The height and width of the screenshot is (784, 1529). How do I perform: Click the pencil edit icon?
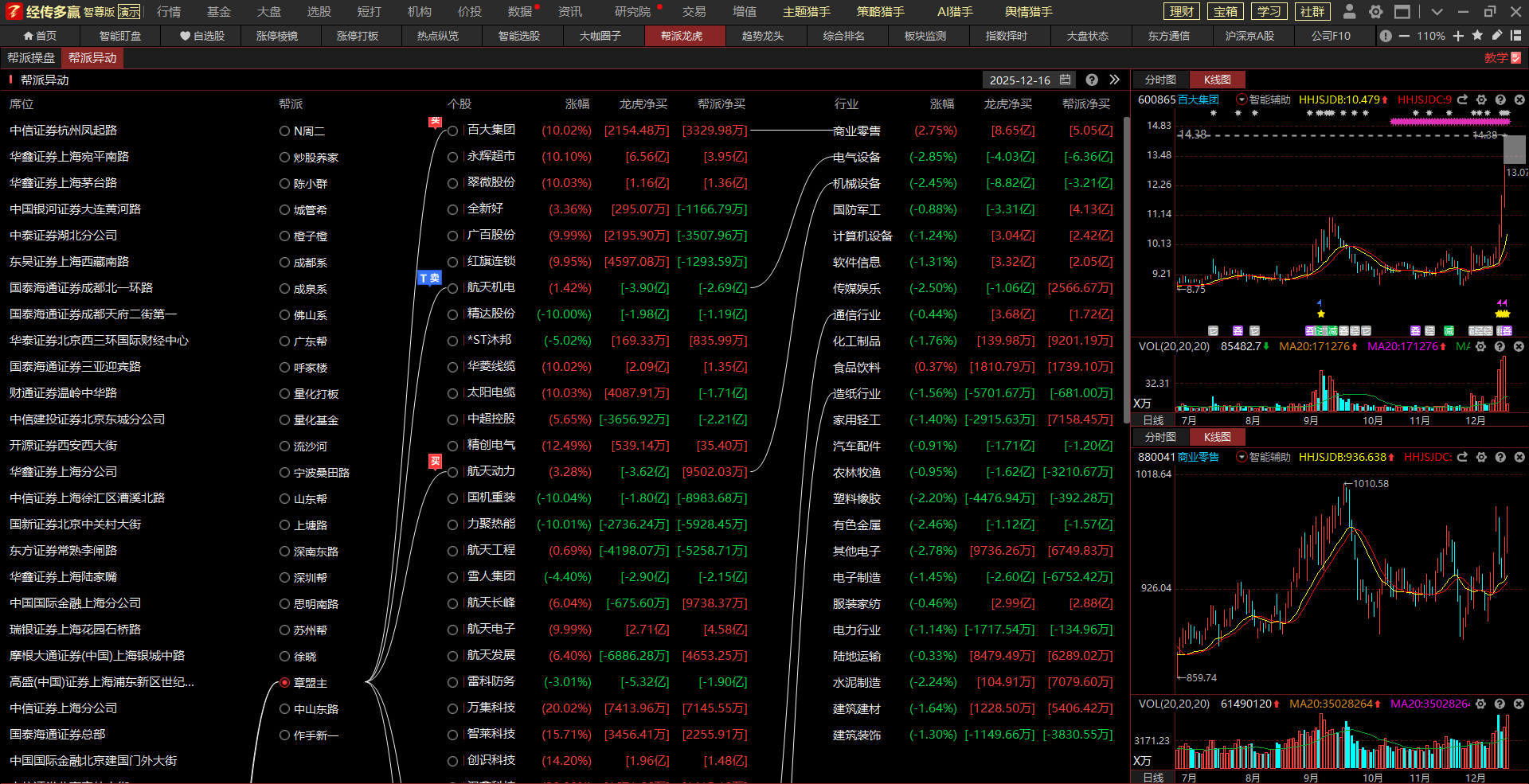[1496, 36]
